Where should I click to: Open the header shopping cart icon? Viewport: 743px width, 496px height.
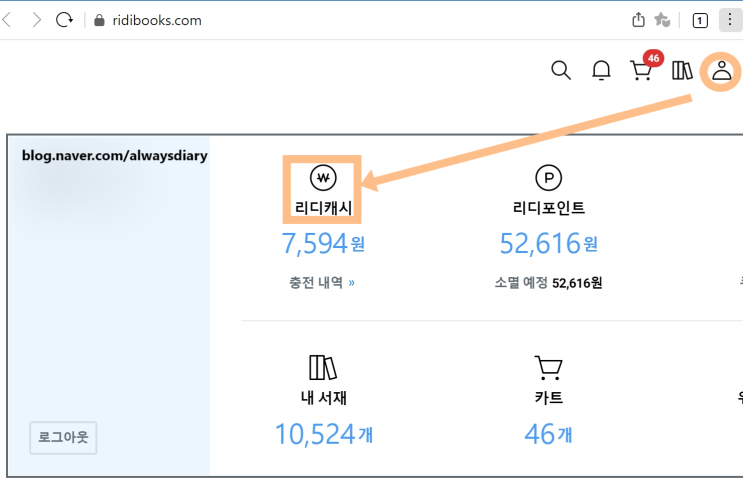pos(641,71)
